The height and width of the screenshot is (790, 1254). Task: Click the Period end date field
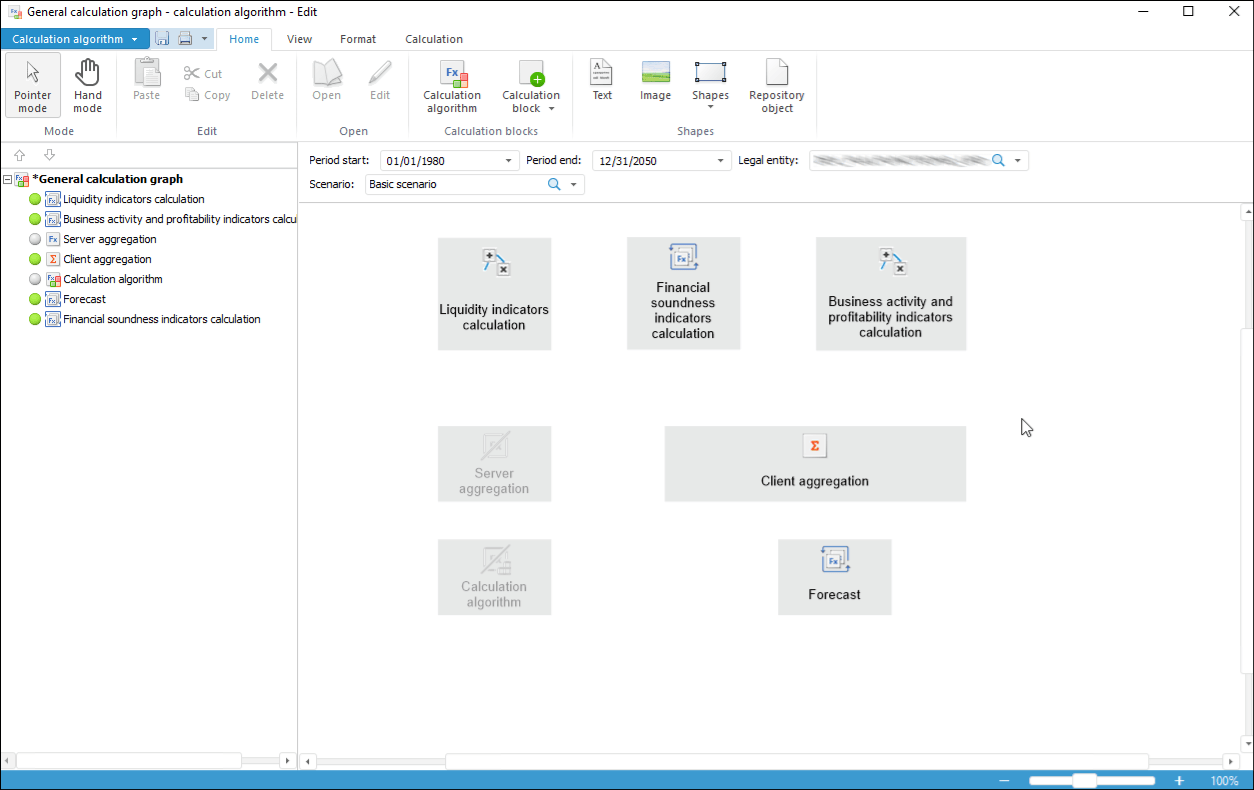point(653,161)
